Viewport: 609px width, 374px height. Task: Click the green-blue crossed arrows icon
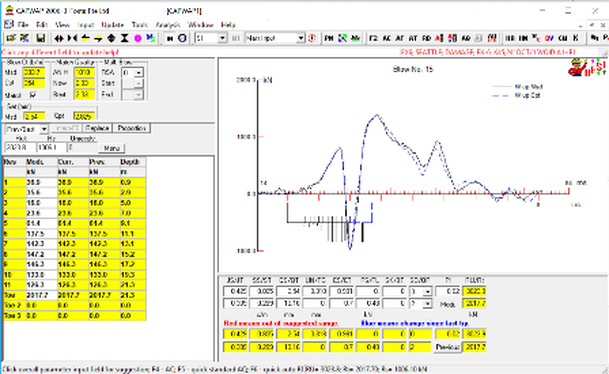click(343, 38)
